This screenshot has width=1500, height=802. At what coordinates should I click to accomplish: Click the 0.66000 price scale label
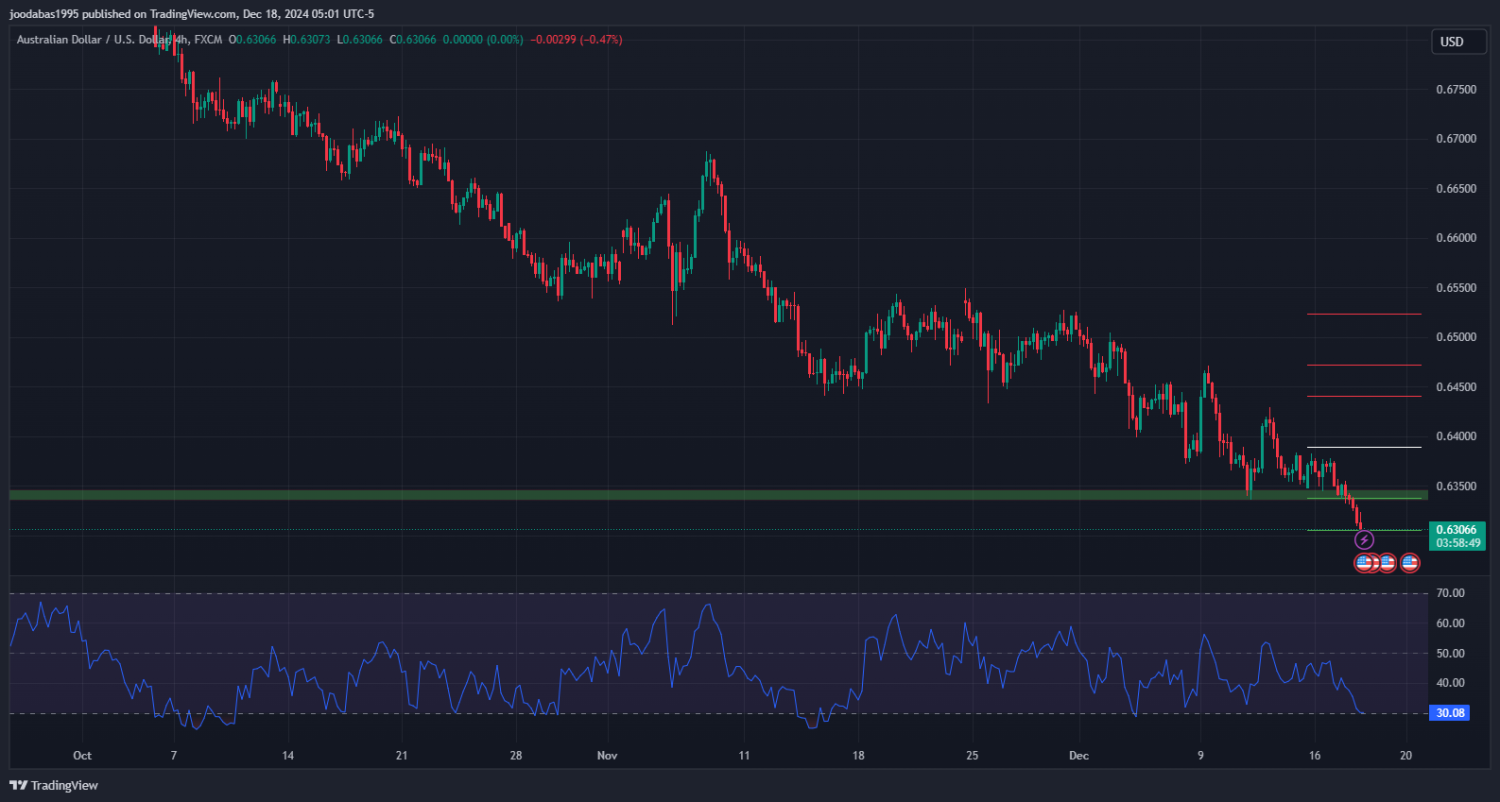pyautogui.click(x=1456, y=239)
